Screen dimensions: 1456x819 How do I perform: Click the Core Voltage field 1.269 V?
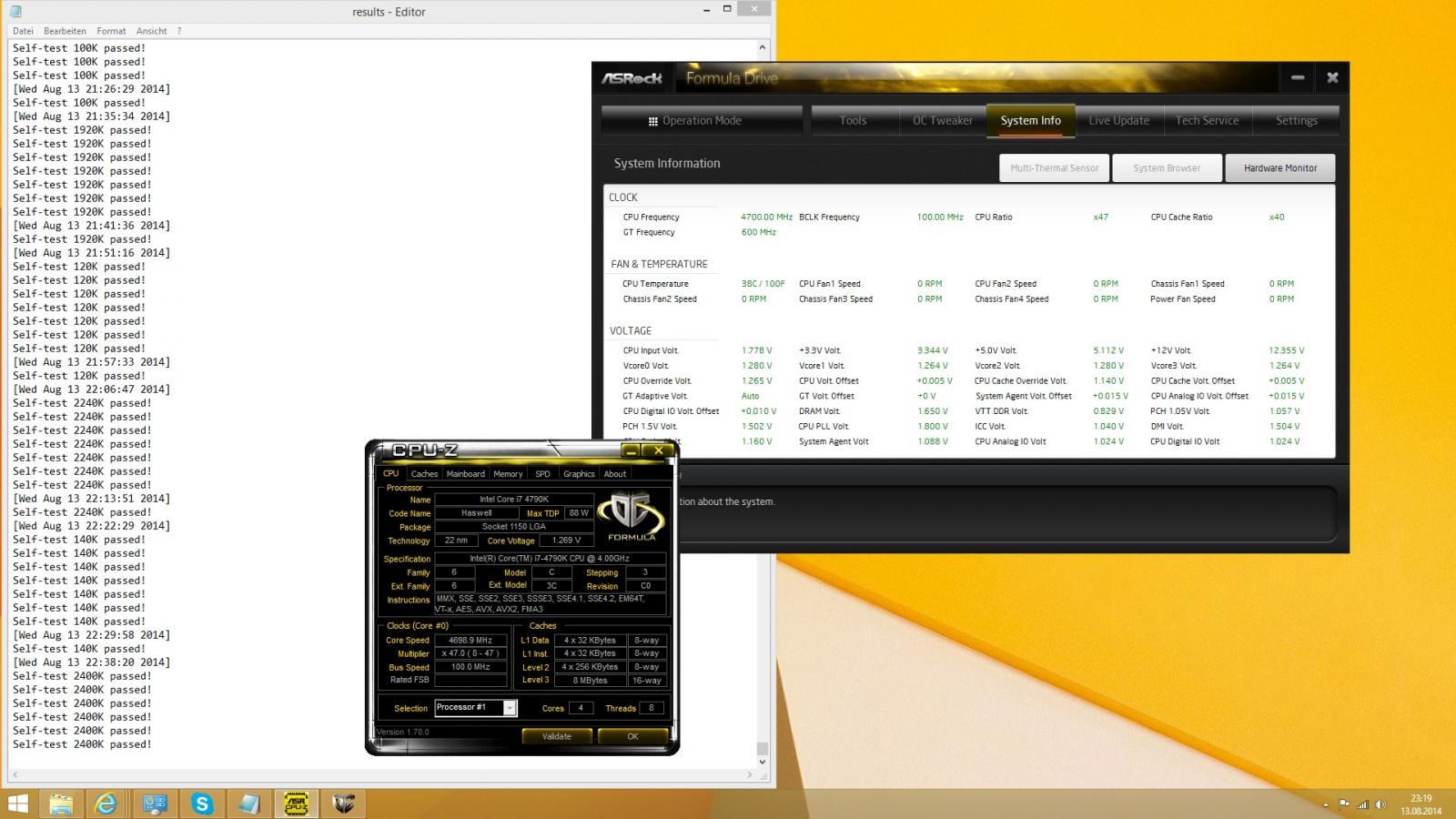click(565, 541)
